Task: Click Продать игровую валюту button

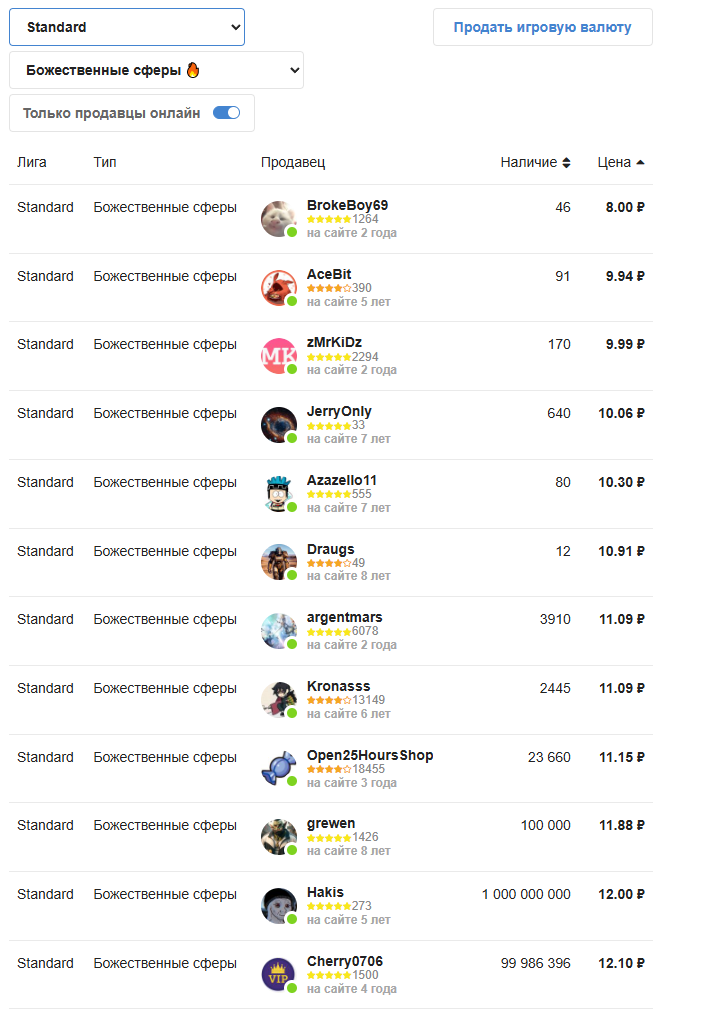Action: point(543,27)
